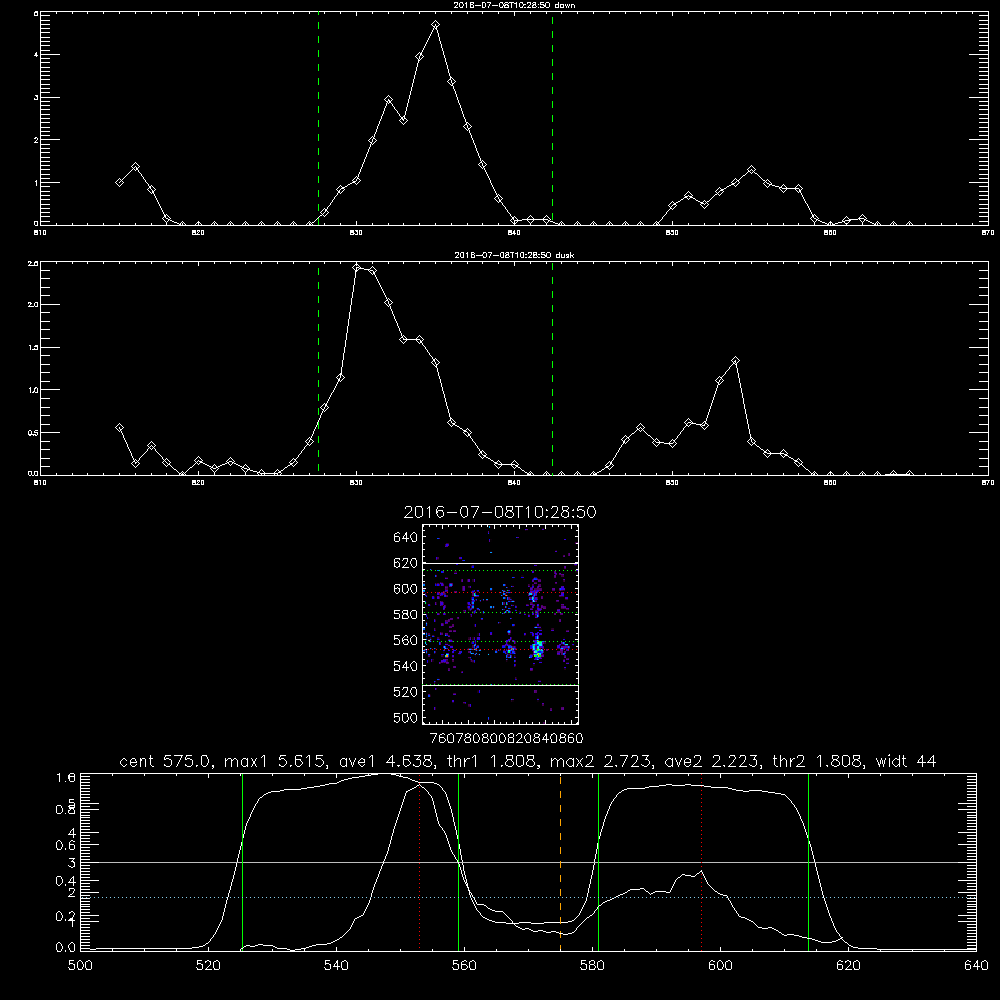Click y-axis label '0.0' on bottom profile plot
This screenshot has width=1000, height=1000.
click(x=66, y=948)
